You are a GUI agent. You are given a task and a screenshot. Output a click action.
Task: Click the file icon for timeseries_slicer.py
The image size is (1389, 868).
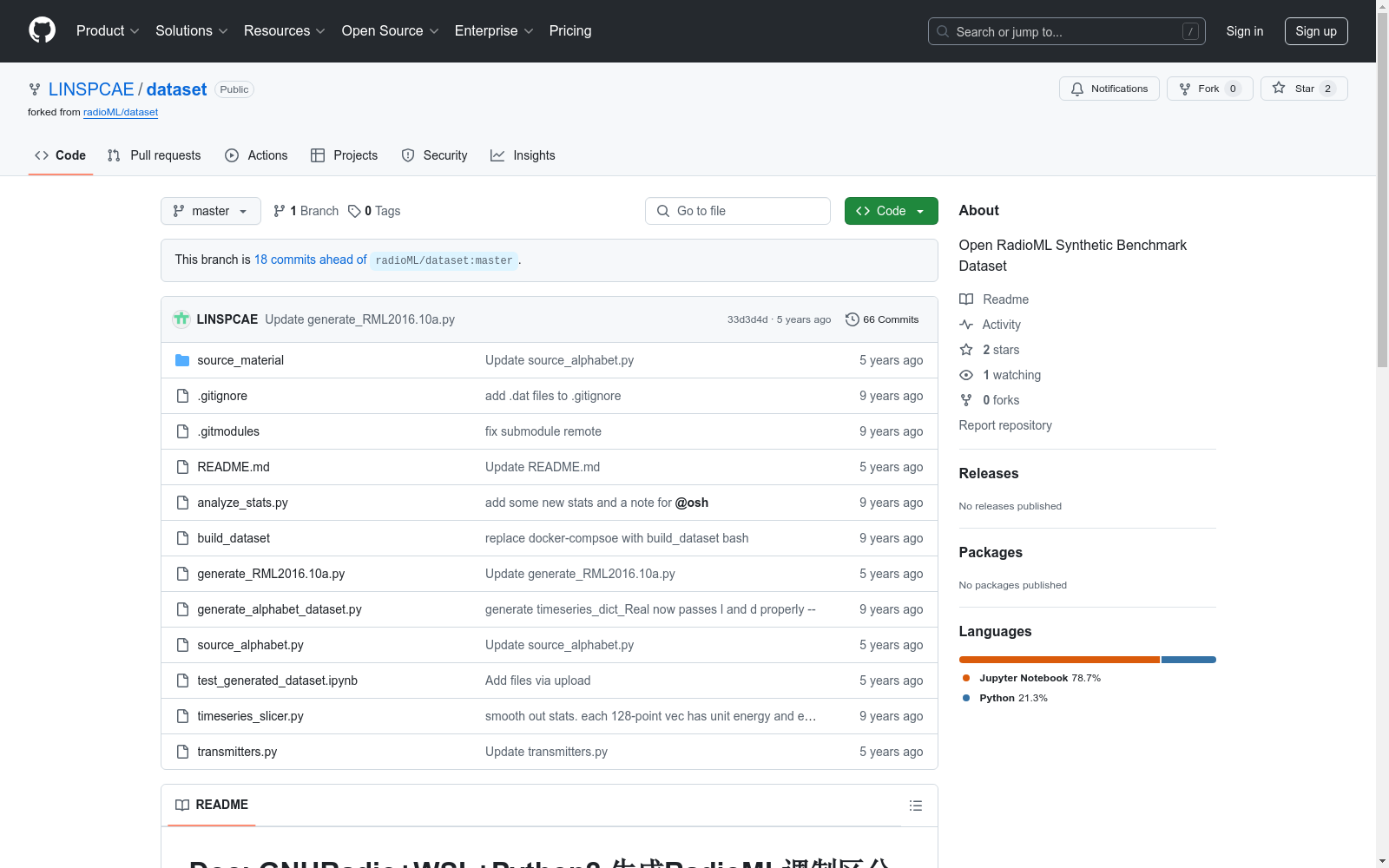coord(182,716)
